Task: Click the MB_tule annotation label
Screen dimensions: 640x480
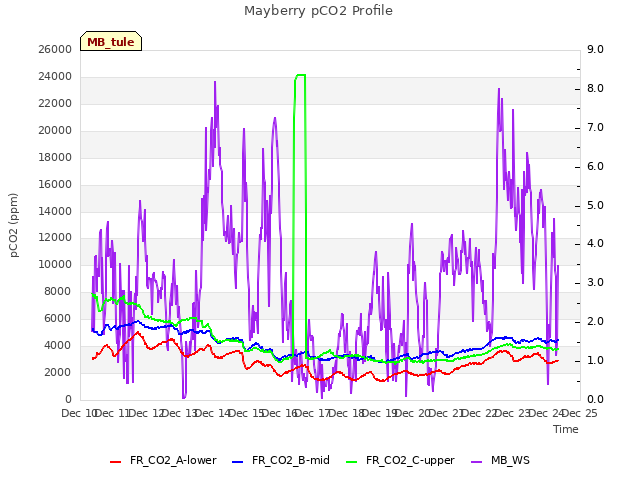Action: 111,41
